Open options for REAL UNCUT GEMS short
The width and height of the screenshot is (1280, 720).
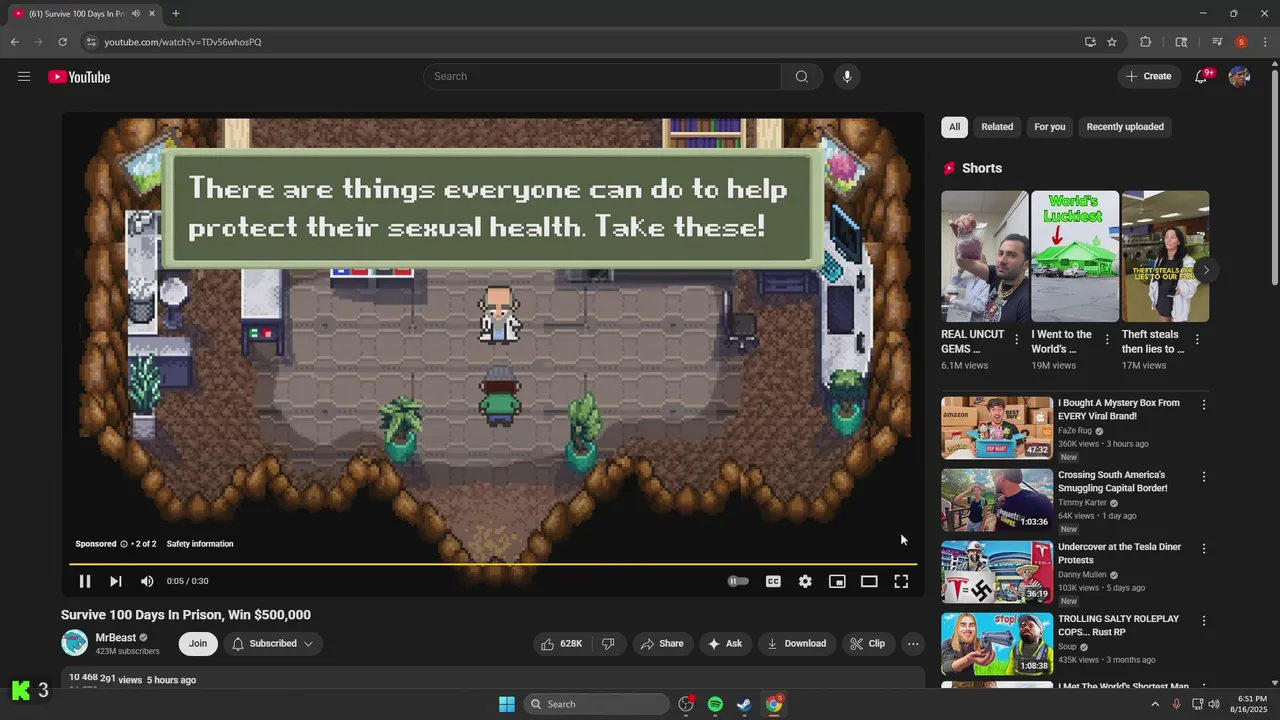coord(1017,340)
